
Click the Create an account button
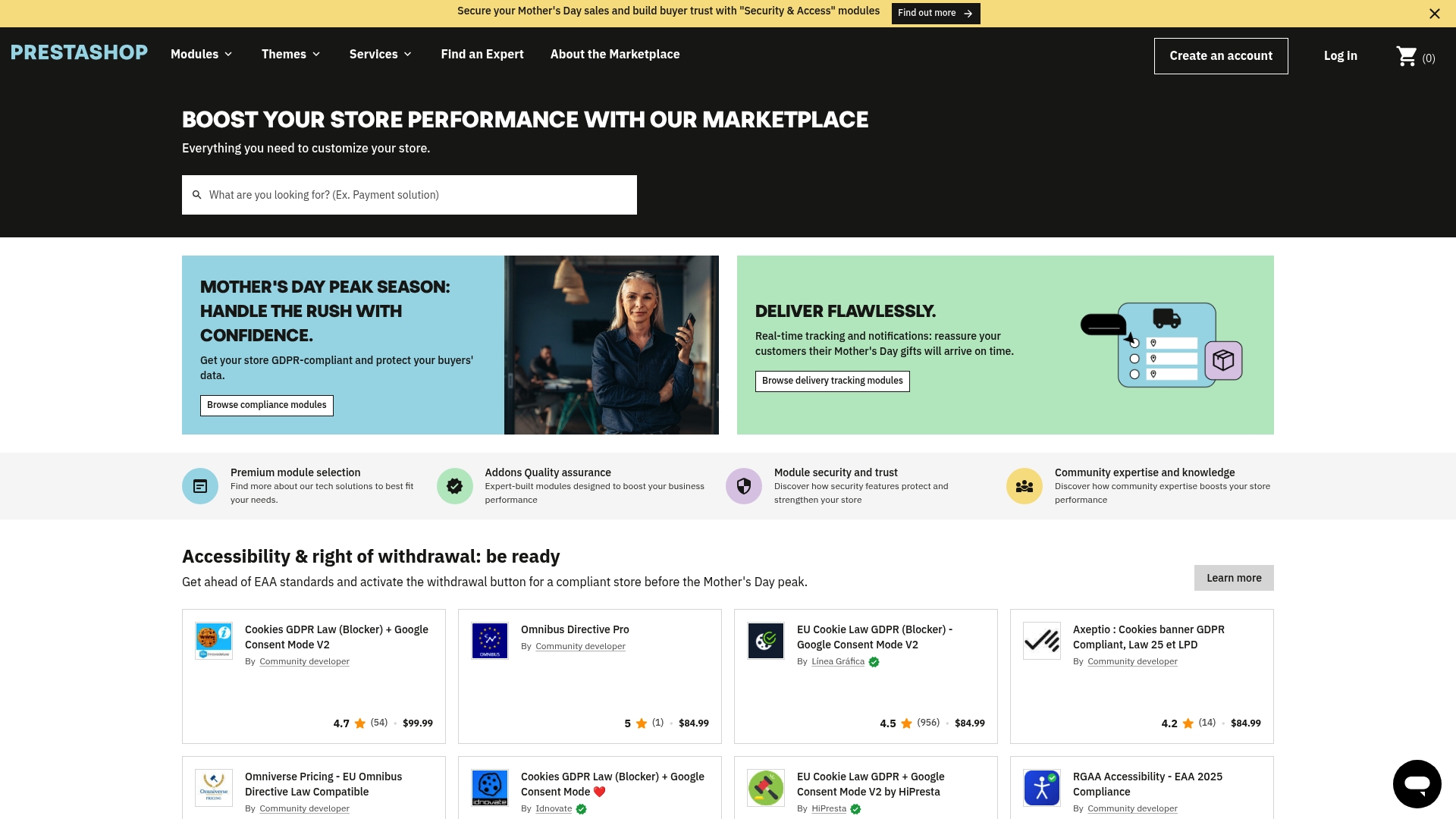(x=1221, y=56)
